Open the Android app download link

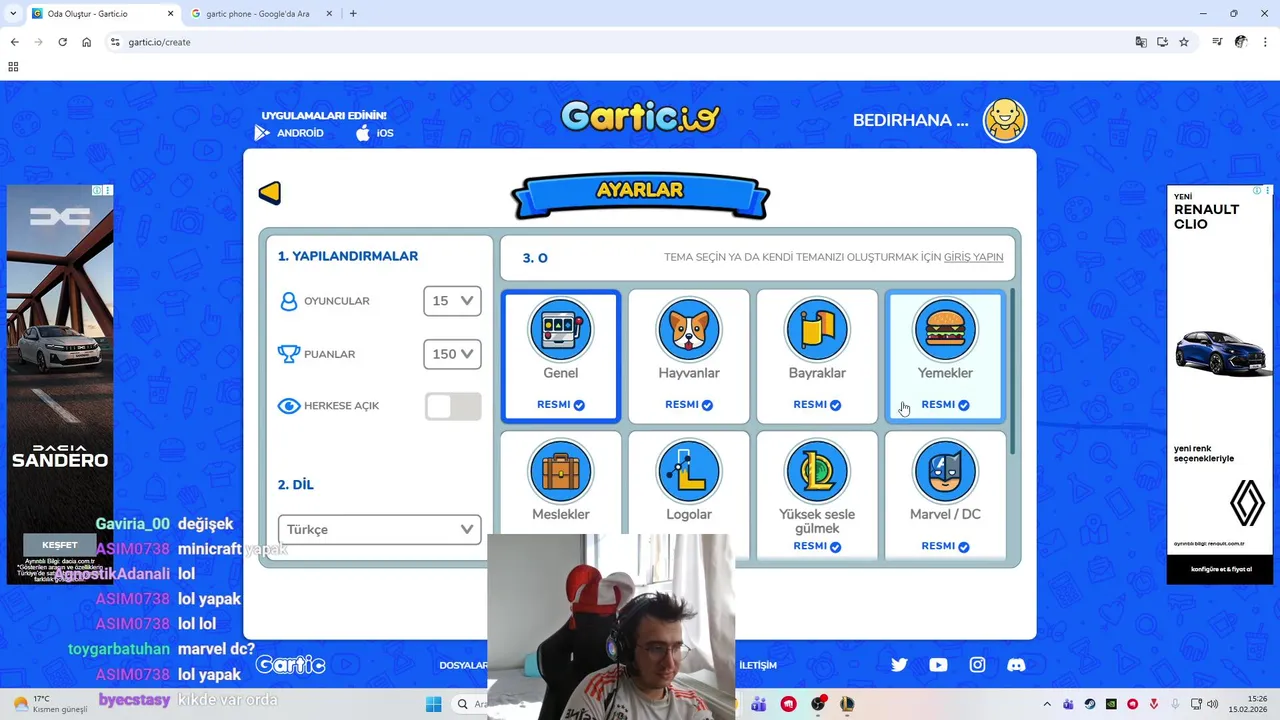289,133
